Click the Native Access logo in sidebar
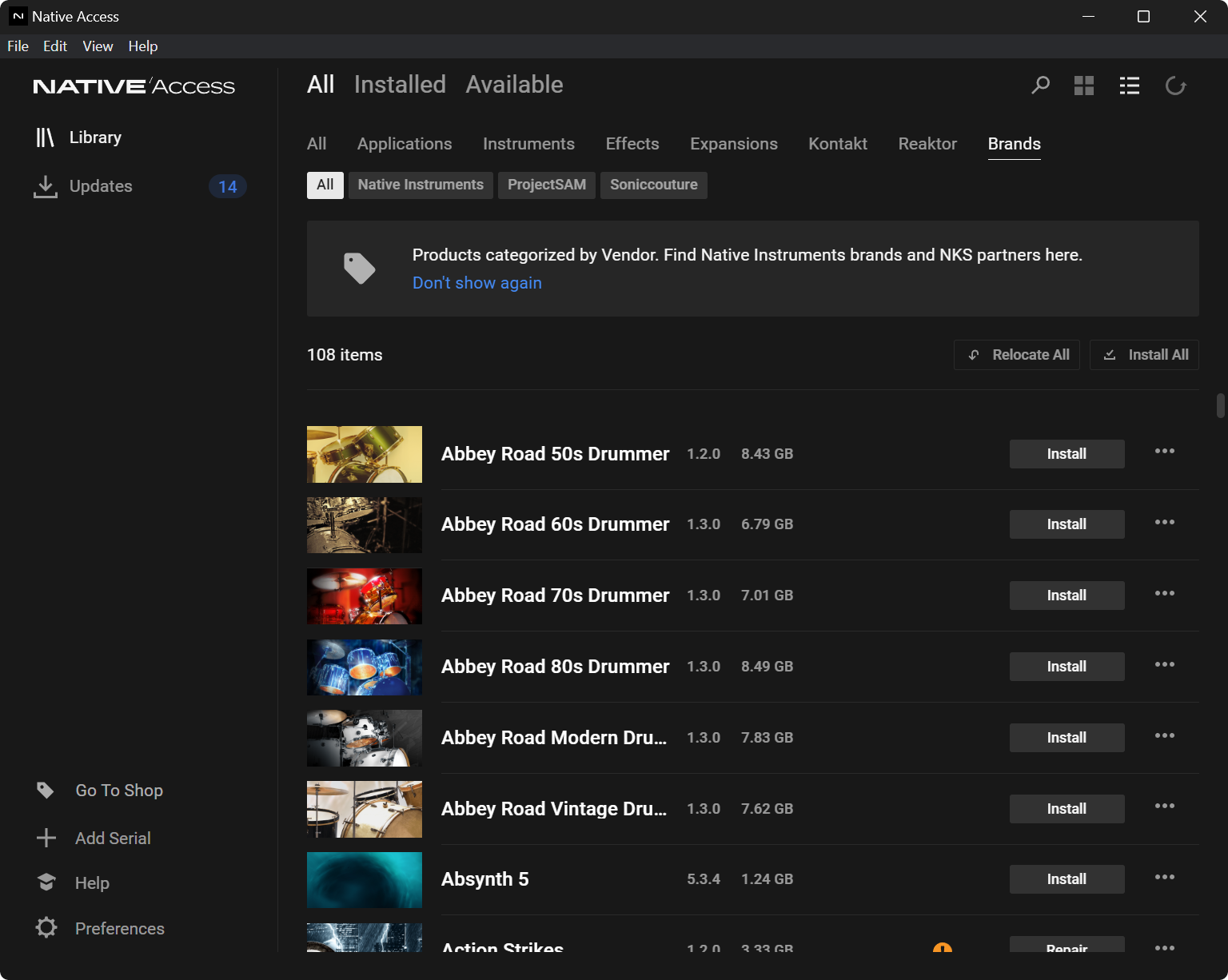This screenshot has height=980, width=1228. coord(134,86)
